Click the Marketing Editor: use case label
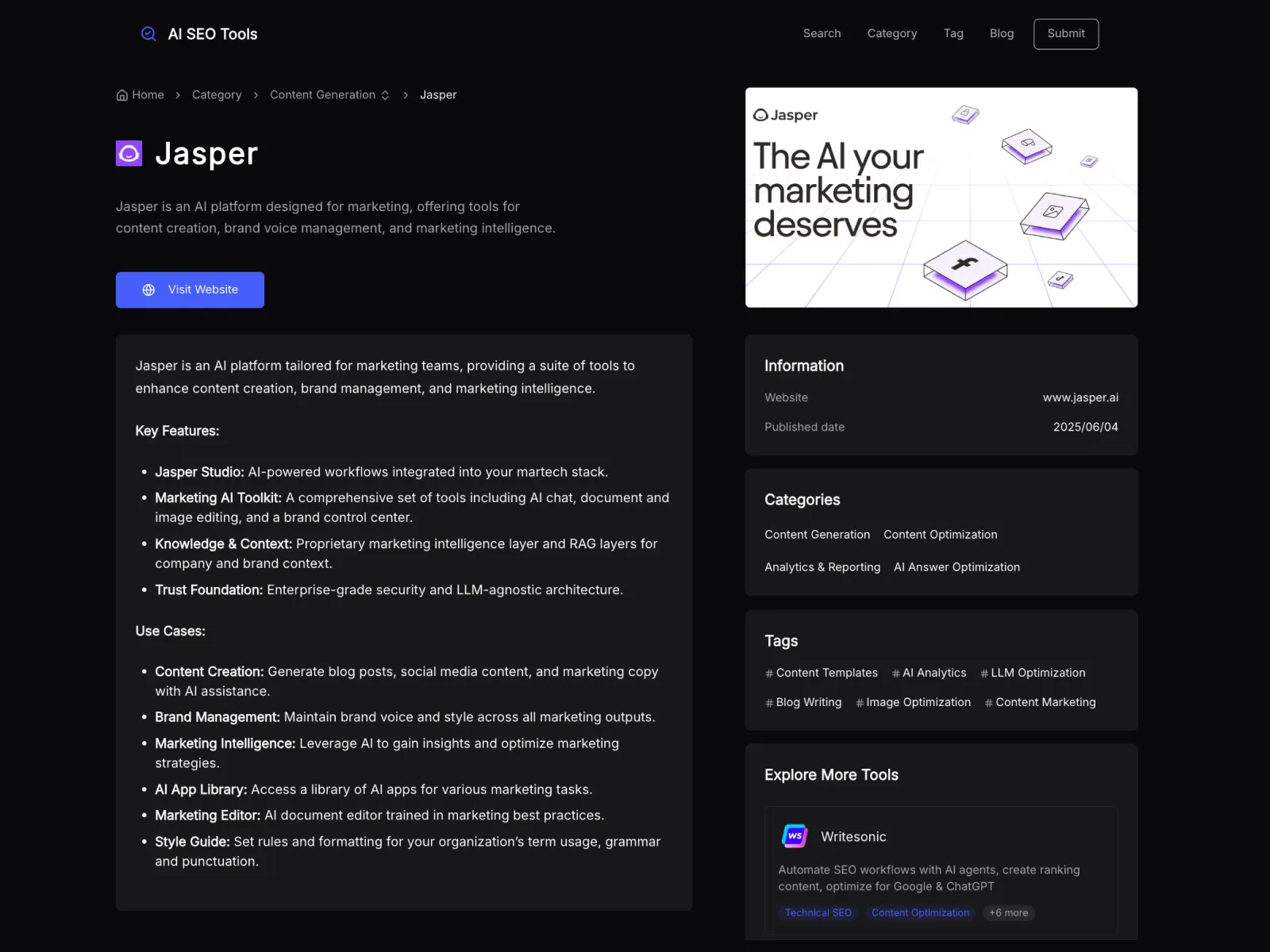This screenshot has width=1270, height=952. pos(208,816)
